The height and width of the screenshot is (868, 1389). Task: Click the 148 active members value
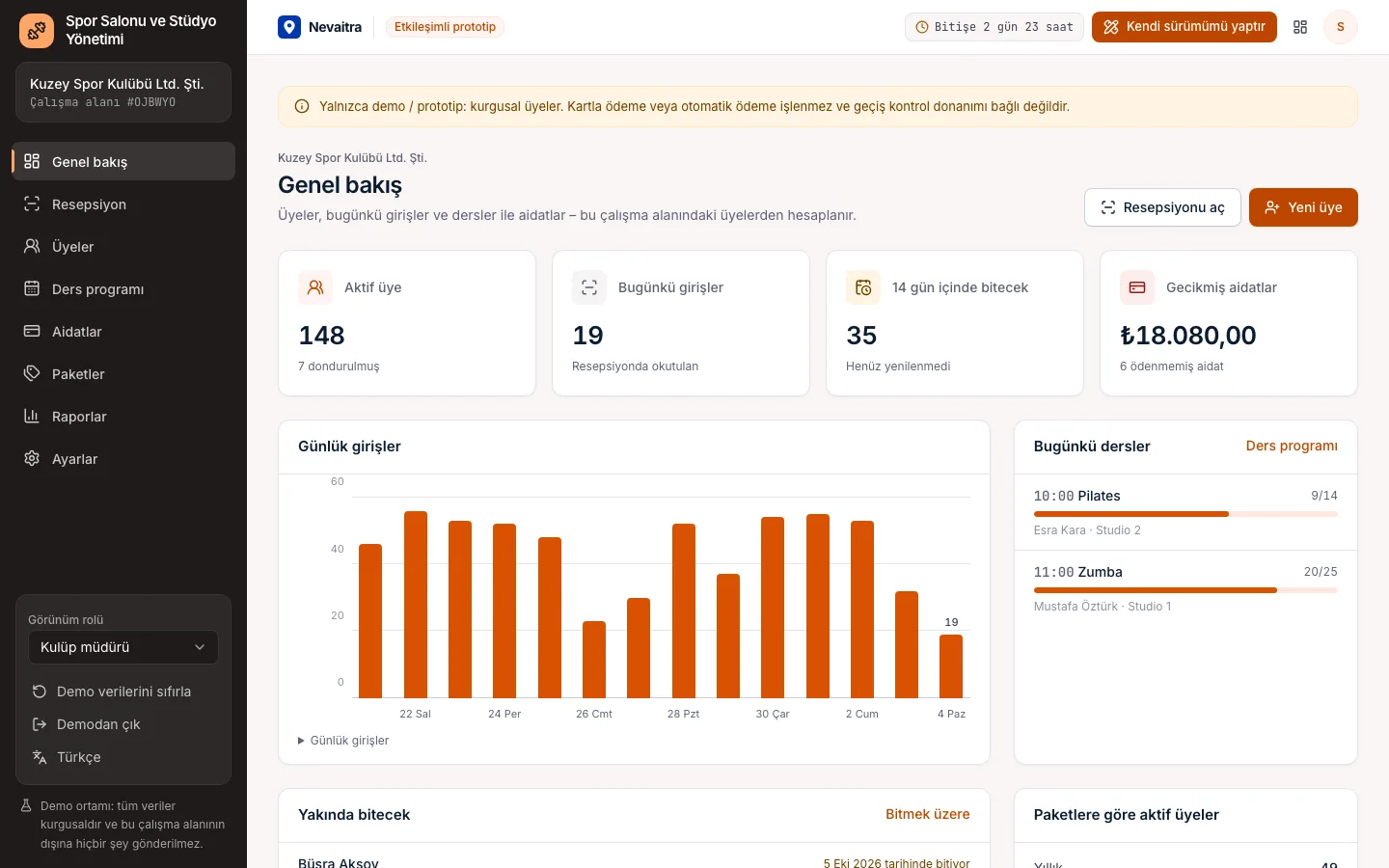(321, 335)
